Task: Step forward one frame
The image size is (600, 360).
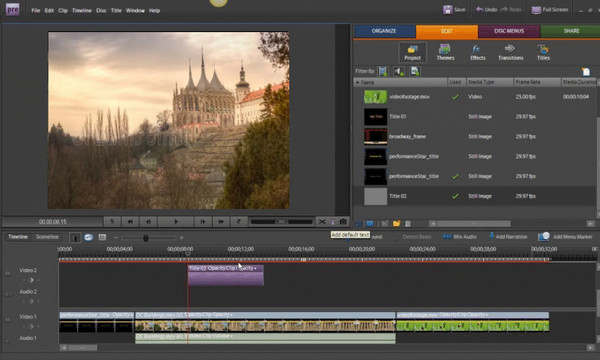Action: tap(203, 222)
